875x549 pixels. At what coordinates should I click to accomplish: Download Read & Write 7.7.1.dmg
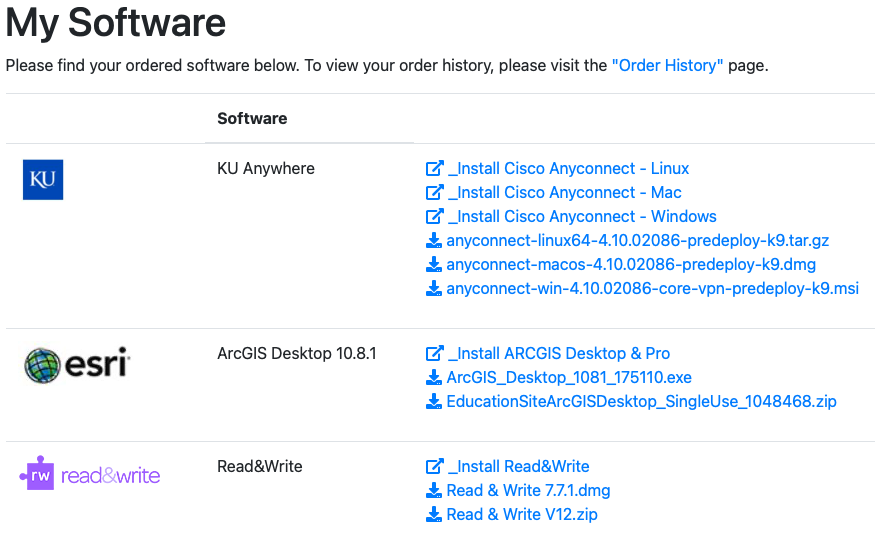click(x=528, y=490)
